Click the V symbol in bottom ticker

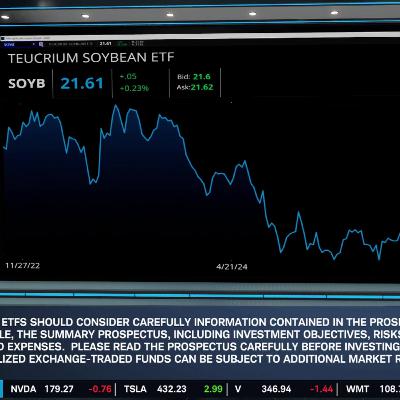pyautogui.click(x=238, y=389)
